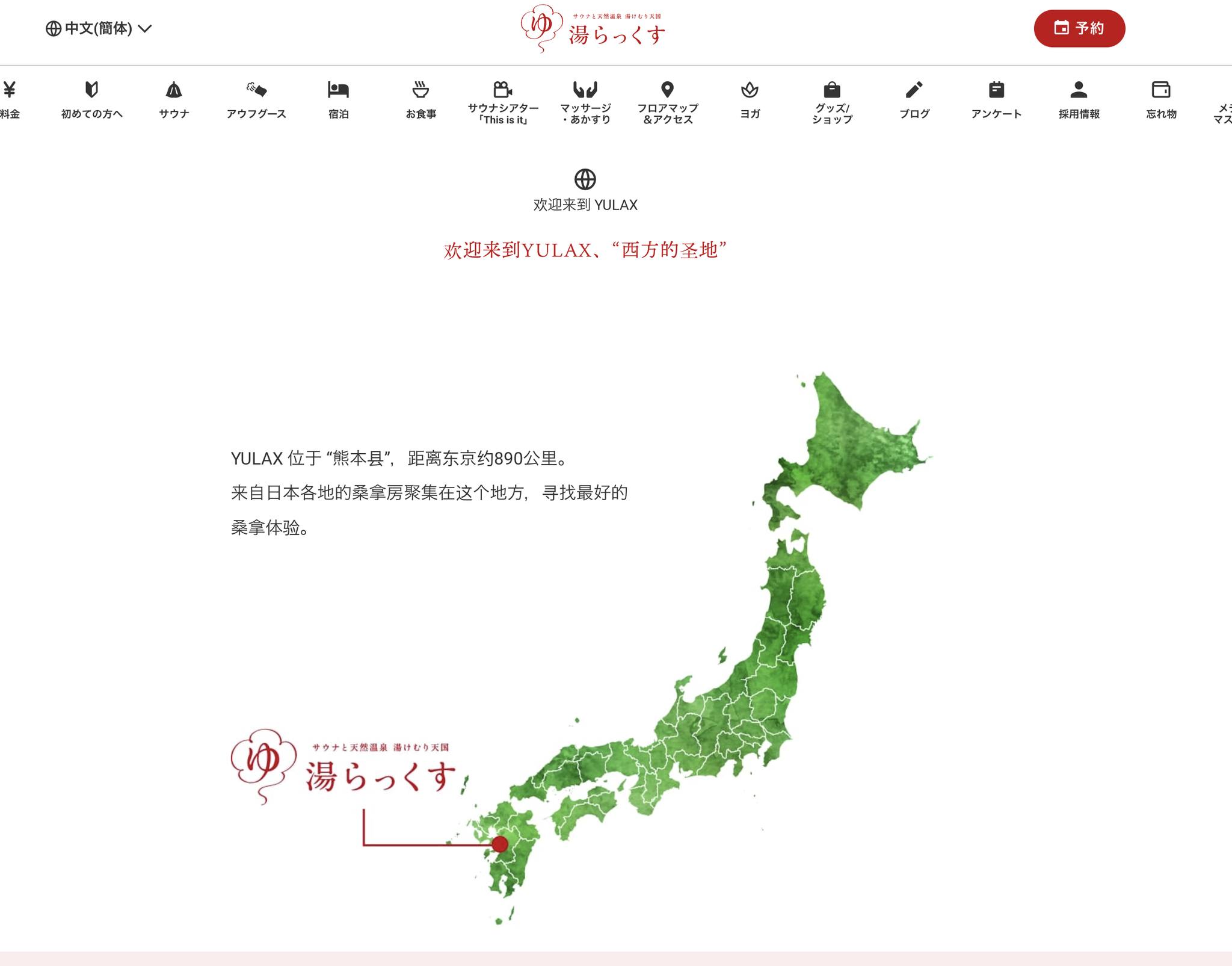The height and width of the screenshot is (966, 1232).
Task: Open the グッズ/ショップ bag icon
Action: pos(832,90)
